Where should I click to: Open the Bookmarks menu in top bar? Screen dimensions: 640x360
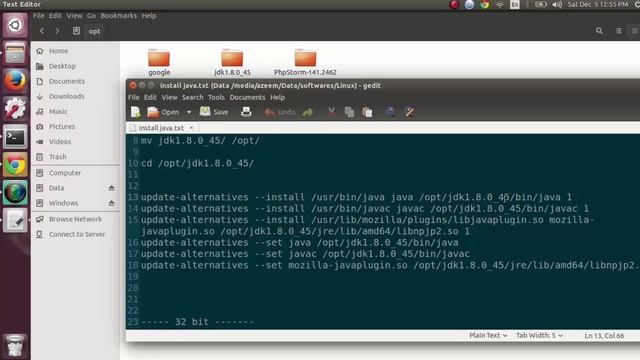click(x=119, y=16)
